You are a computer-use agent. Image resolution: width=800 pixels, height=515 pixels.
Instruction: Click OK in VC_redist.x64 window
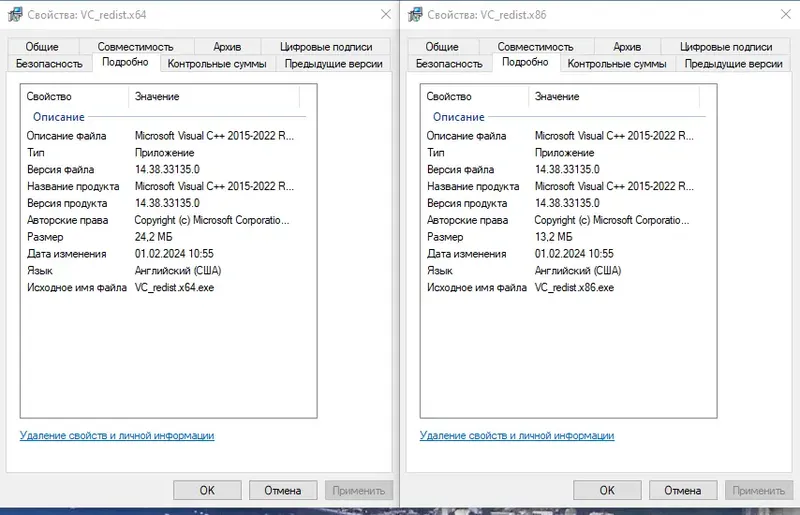pyautogui.click(x=207, y=491)
